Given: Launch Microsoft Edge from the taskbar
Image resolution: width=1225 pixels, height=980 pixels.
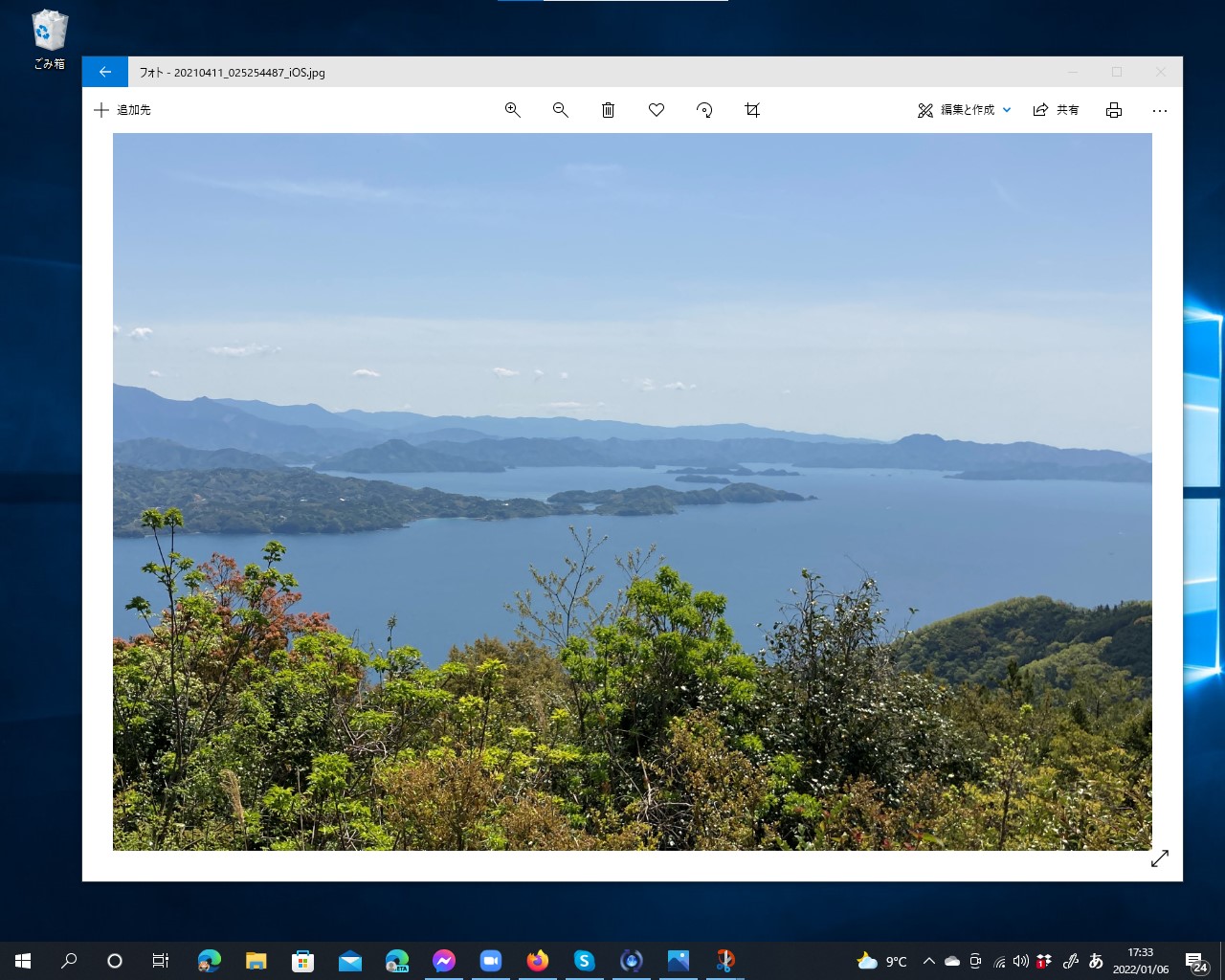Looking at the screenshot, I should click(209, 961).
